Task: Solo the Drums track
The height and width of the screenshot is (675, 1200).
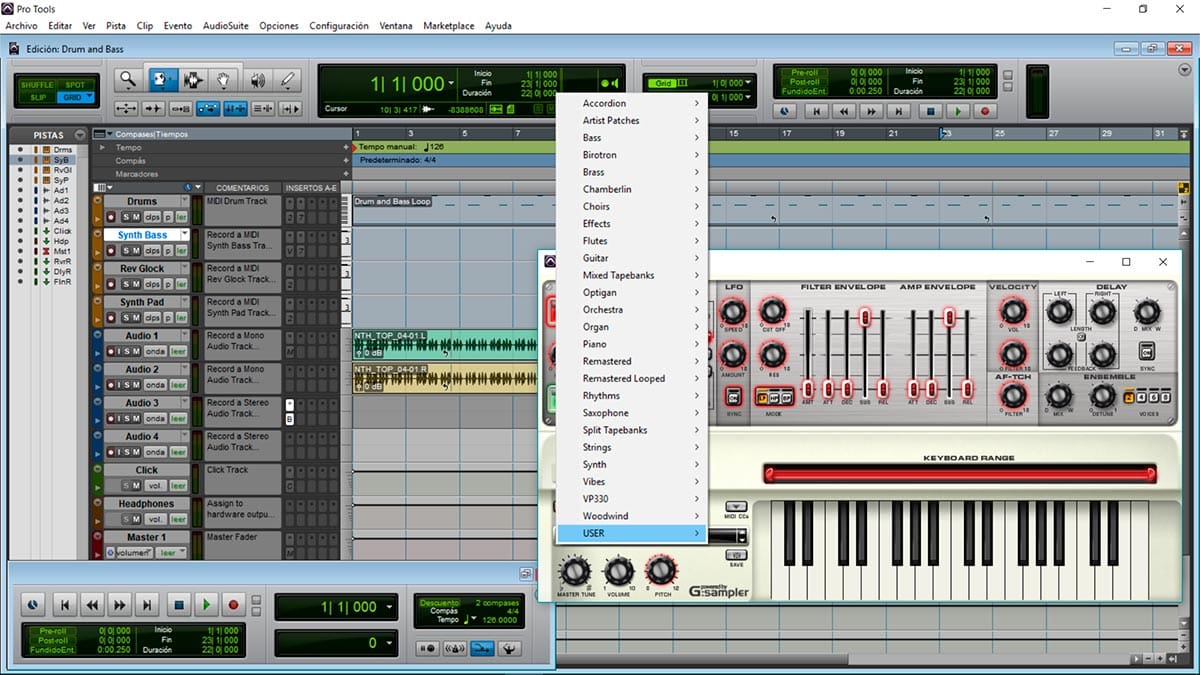Action: click(126, 217)
